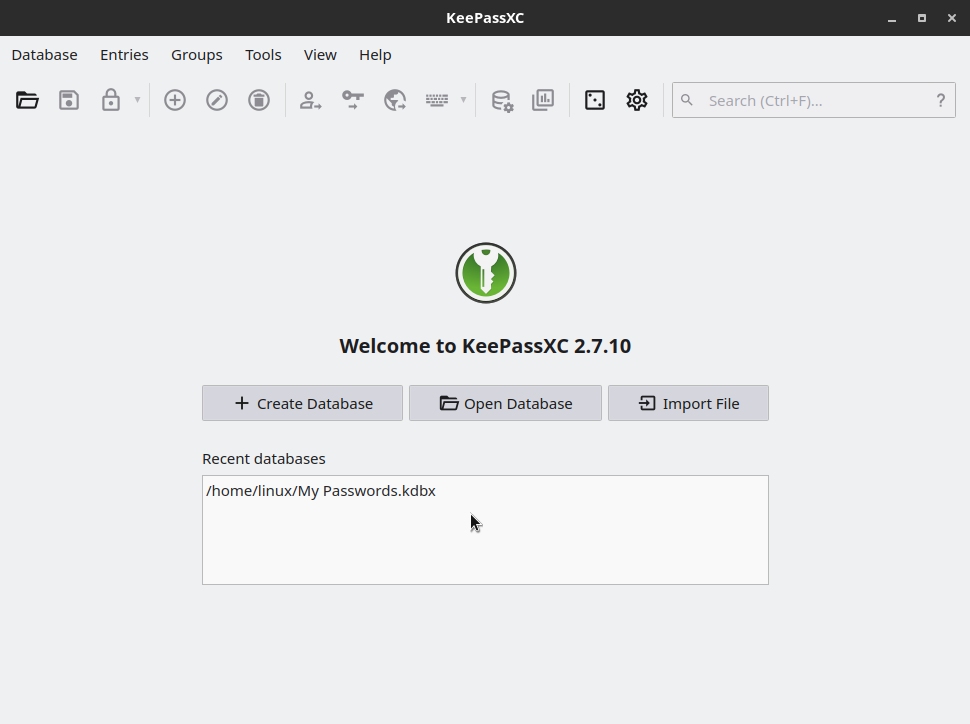Open Database Settings toolbar icon
Viewport: 970px width, 724px height.
pyautogui.click(x=502, y=100)
